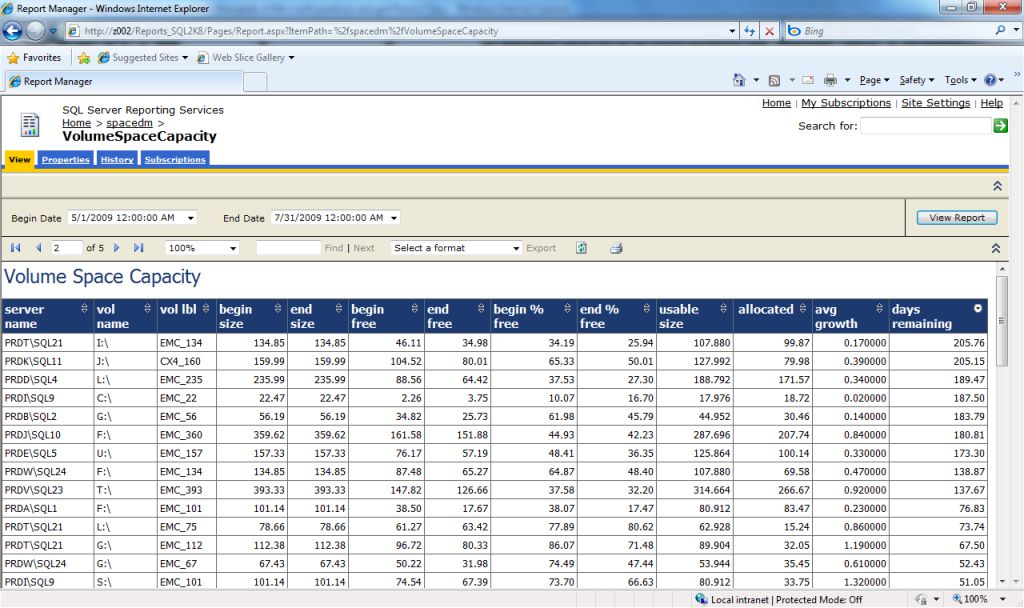Screen dimensions: 1024x608
Task: Click the next page arrow in report toolbar
Action: point(117,248)
